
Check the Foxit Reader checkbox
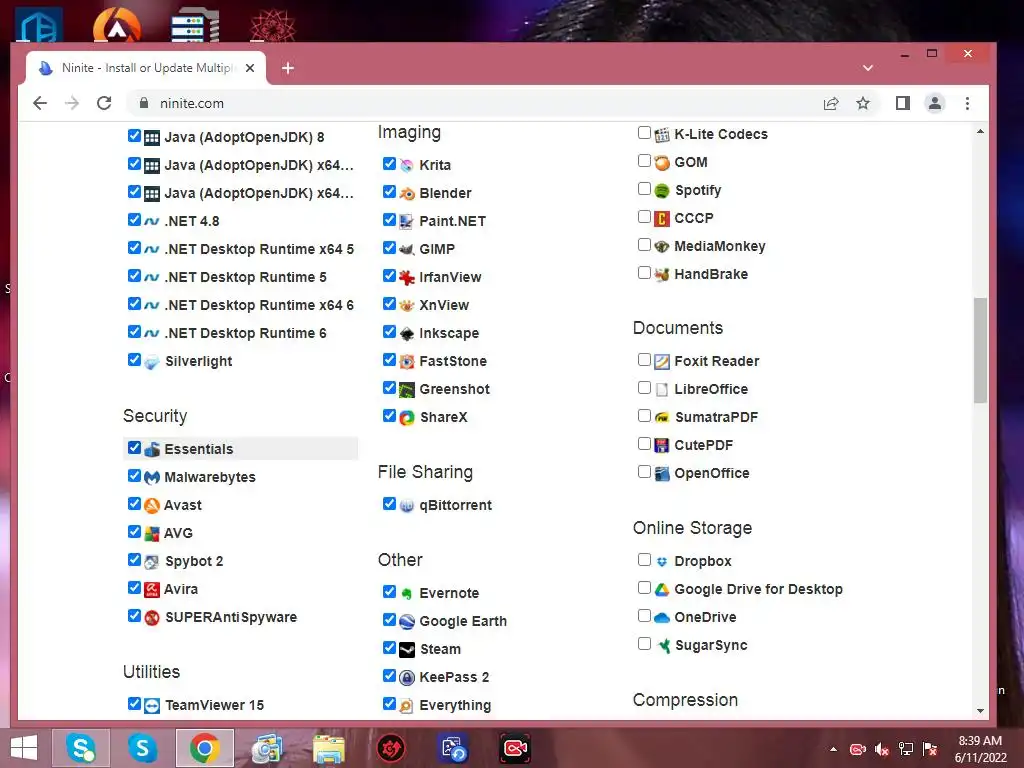coord(644,360)
